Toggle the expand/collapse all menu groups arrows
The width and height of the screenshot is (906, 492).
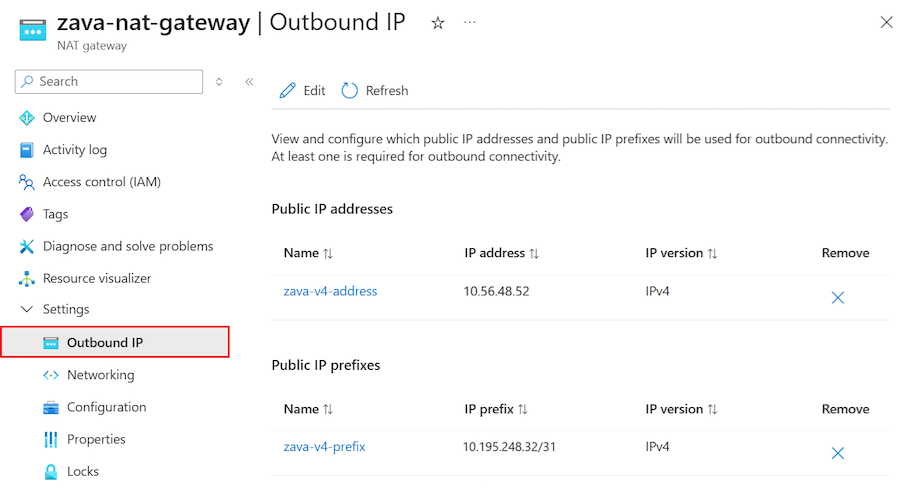pyautogui.click(x=219, y=82)
